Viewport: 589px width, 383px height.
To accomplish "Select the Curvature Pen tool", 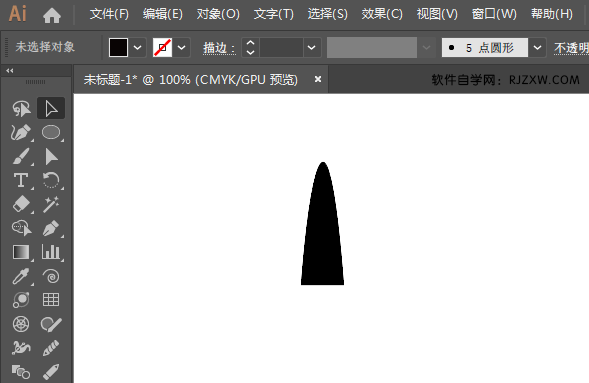I will click(21, 133).
